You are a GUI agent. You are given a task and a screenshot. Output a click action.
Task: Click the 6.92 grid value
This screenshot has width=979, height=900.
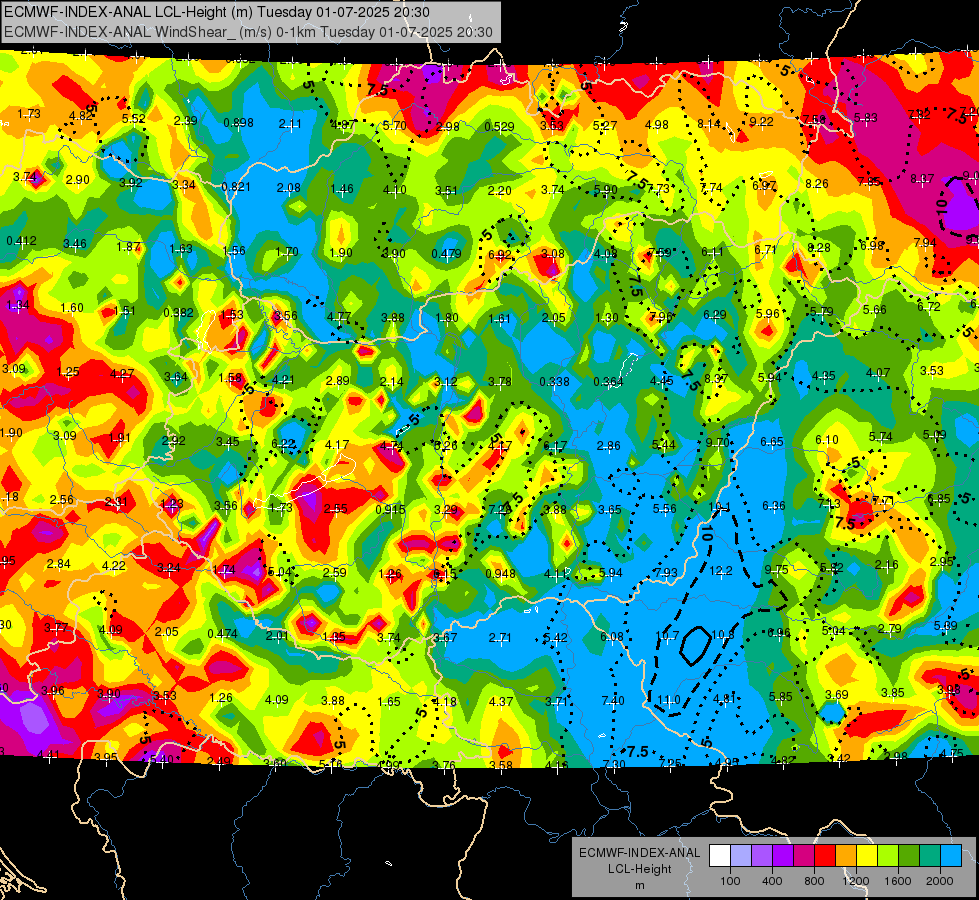point(500,254)
